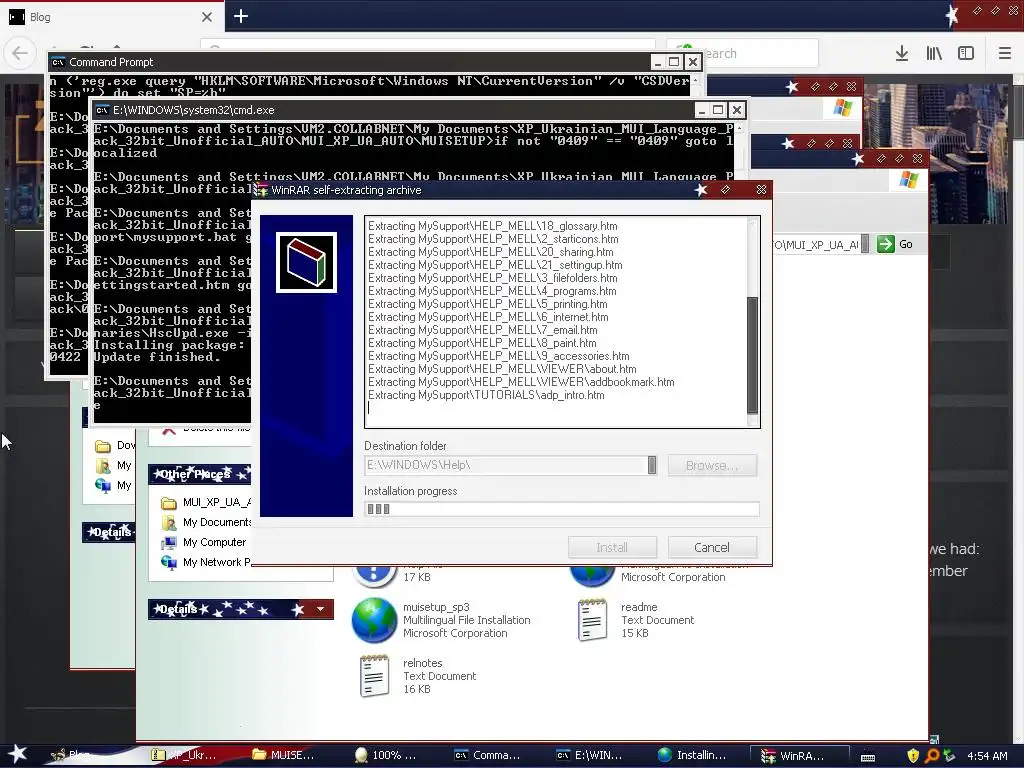Click the 'HELP_MELL\18_glossary.htm' log line
Viewport: 1024px width, 768px height.
(x=492, y=226)
